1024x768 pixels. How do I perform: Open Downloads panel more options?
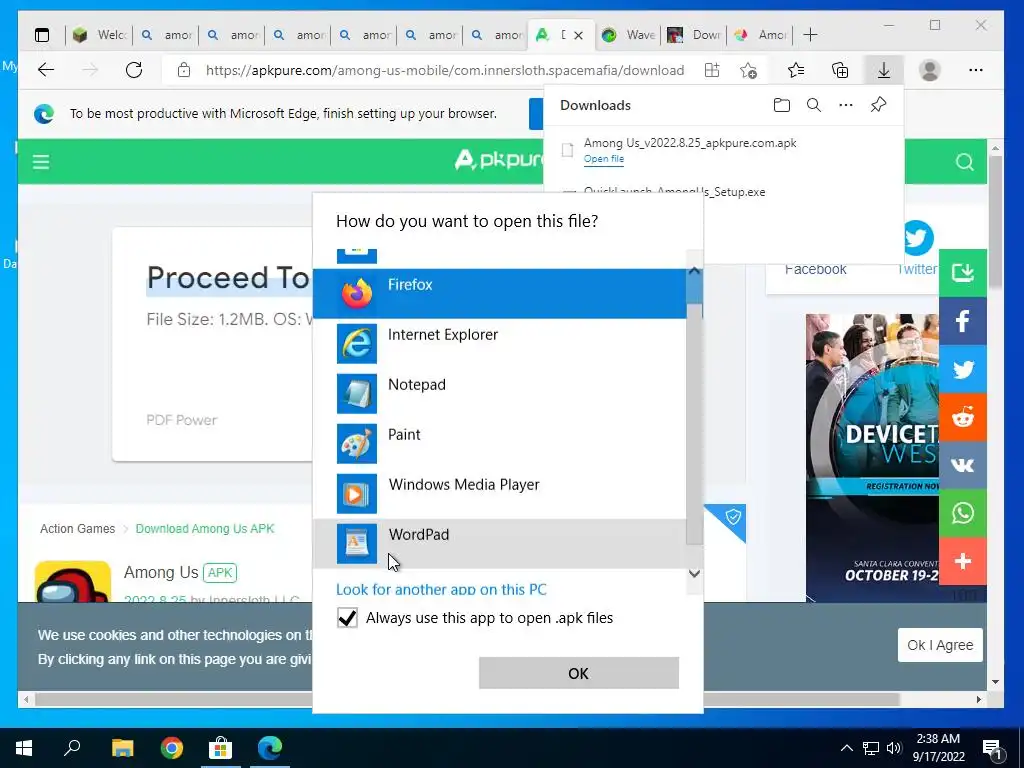pos(846,105)
